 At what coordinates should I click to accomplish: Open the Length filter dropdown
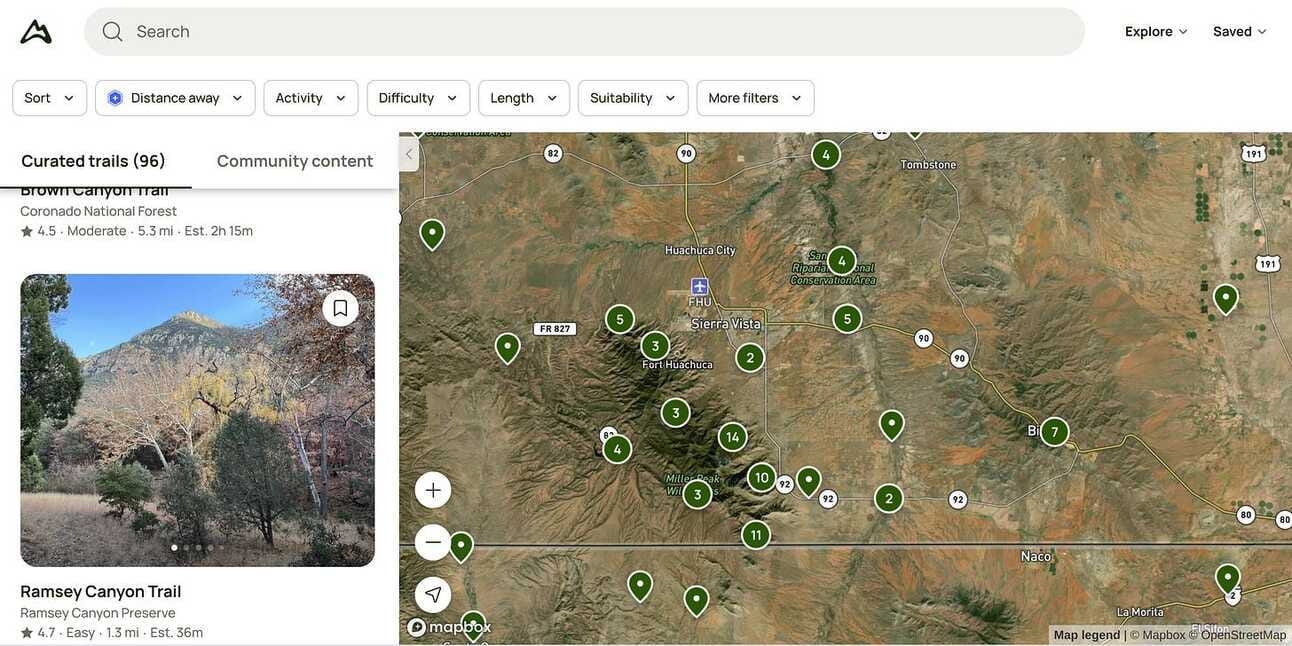coord(524,98)
